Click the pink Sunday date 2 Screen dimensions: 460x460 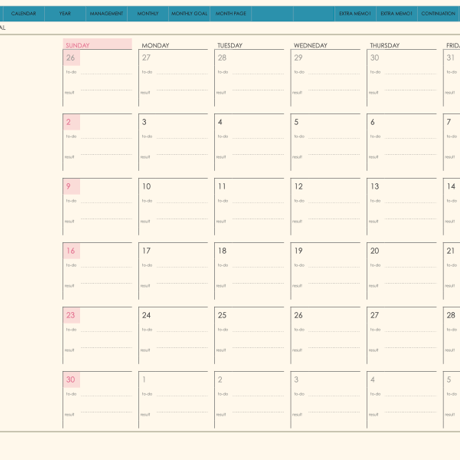tap(68, 122)
